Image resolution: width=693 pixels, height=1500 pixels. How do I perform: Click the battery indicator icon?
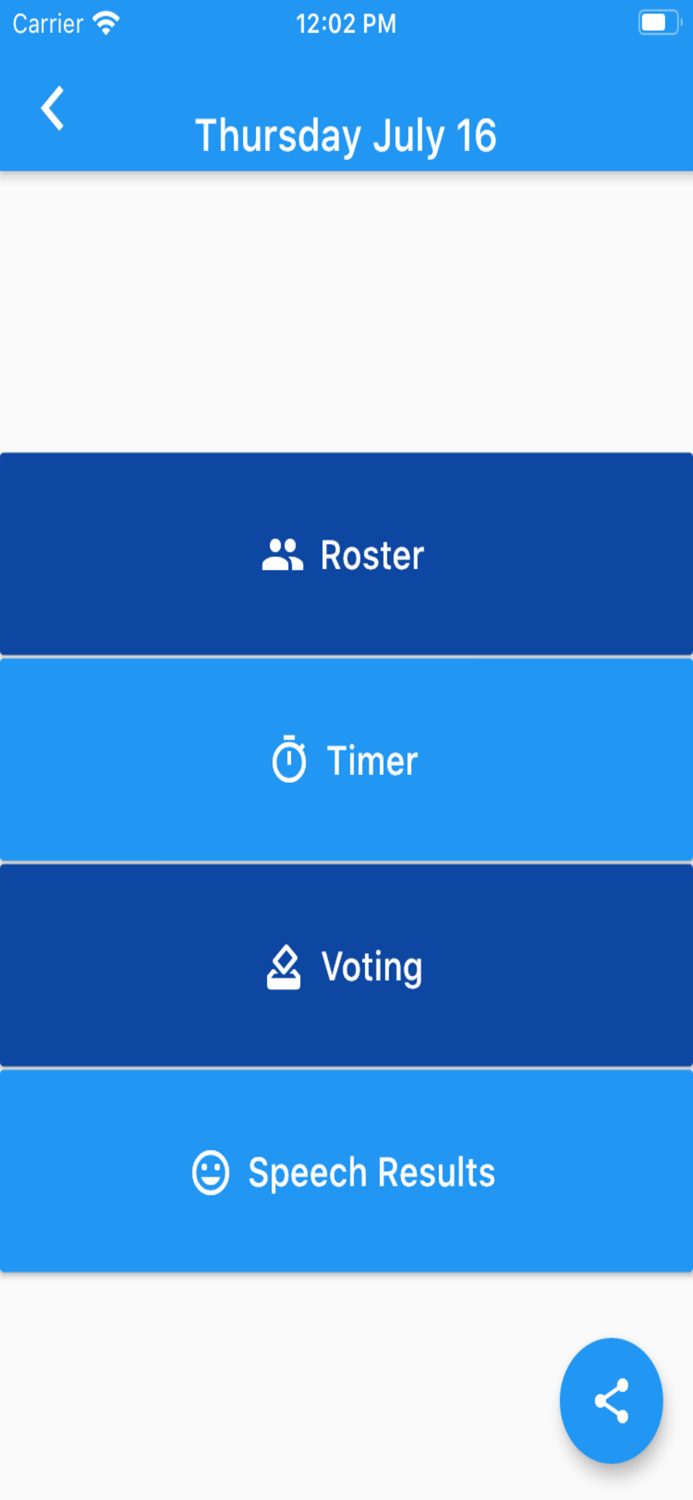point(658,23)
